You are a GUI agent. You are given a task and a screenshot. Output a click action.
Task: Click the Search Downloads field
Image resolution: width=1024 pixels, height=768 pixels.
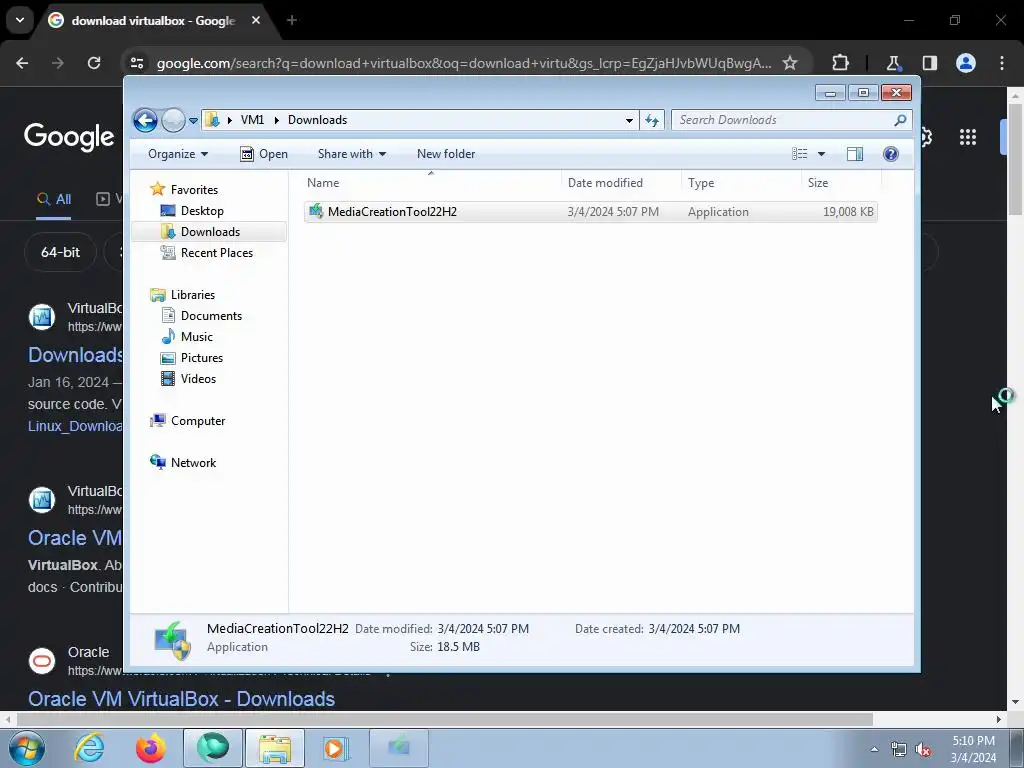click(x=791, y=120)
